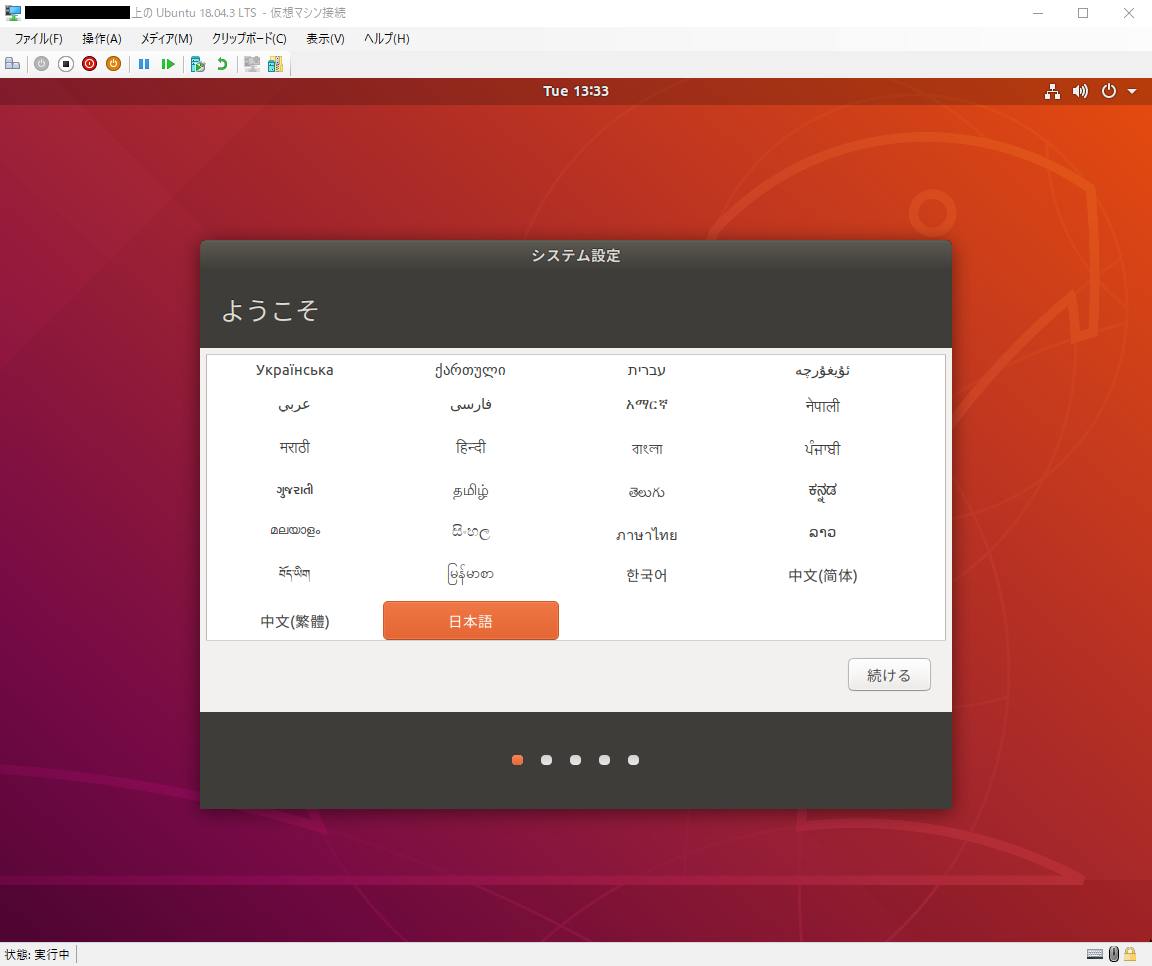Revert VM using green undo arrow
The image size is (1152, 966).
point(222,64)
